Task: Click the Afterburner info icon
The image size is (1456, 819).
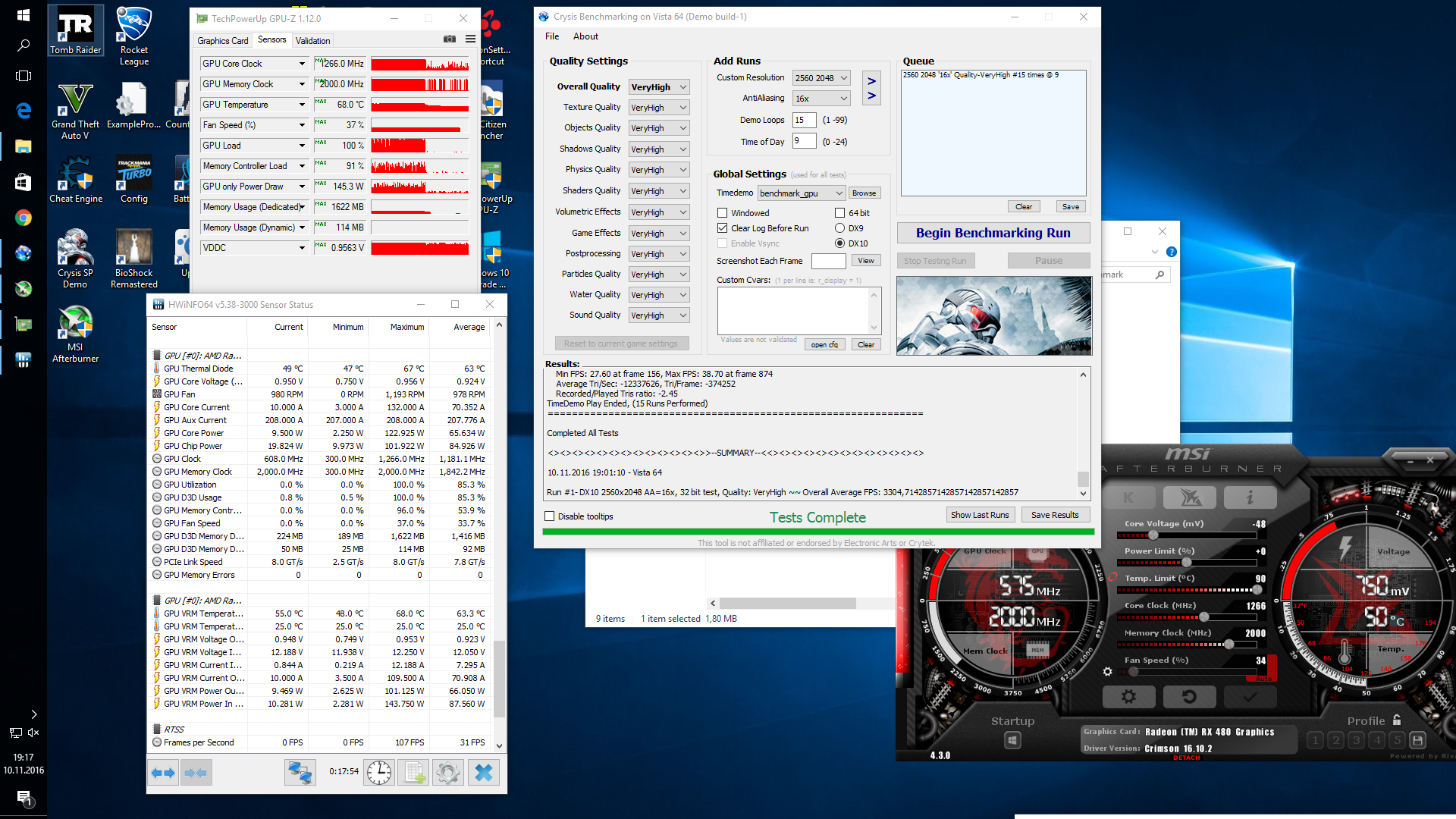Action: tap(1250, 497)
